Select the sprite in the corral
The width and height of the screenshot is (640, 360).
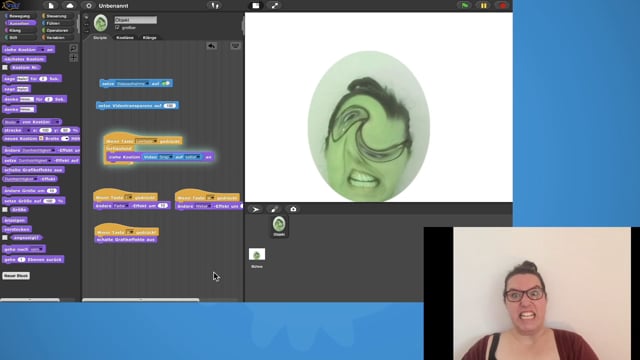pos(279,227)
